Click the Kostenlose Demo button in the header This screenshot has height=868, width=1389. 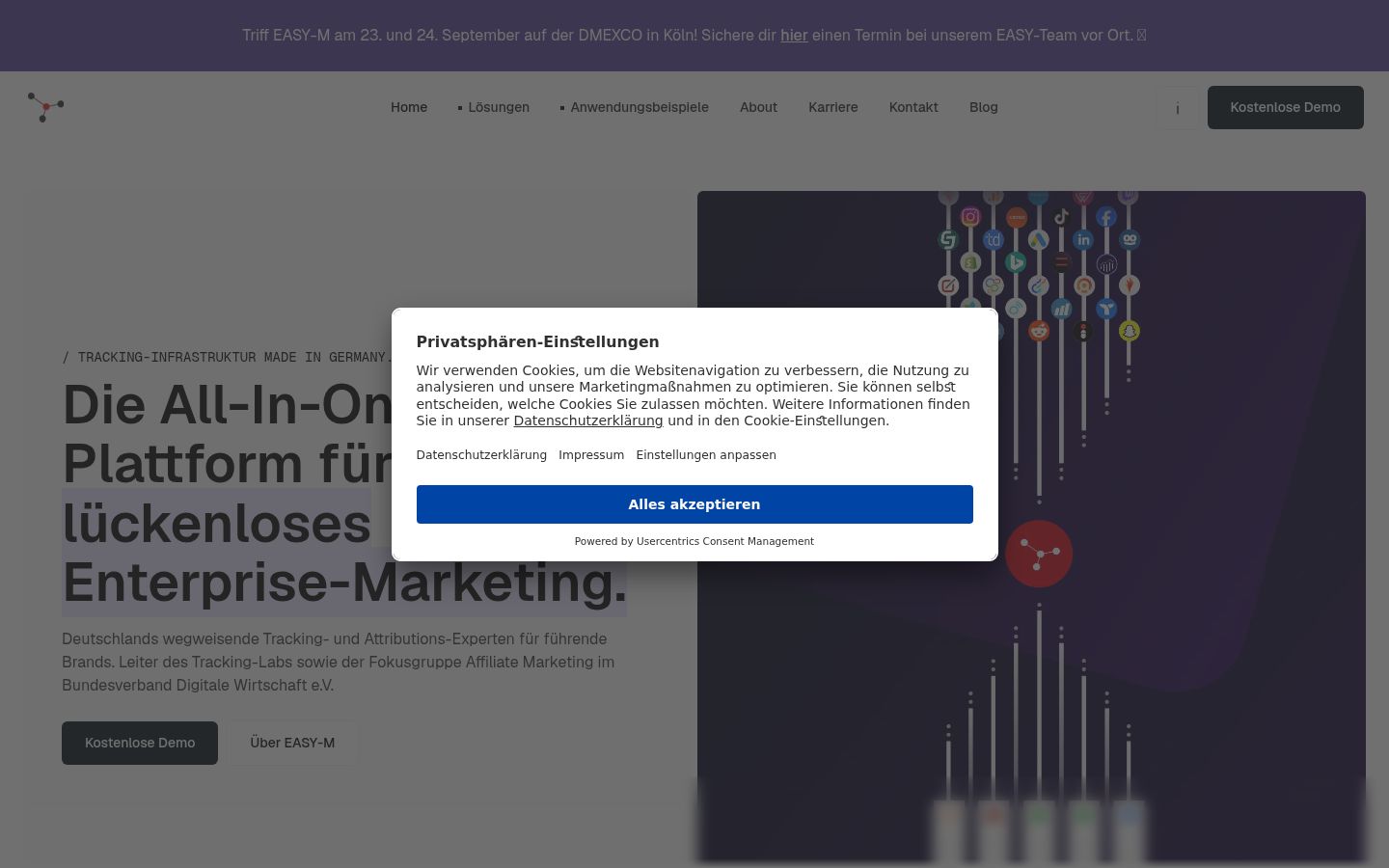(1286, 107)
